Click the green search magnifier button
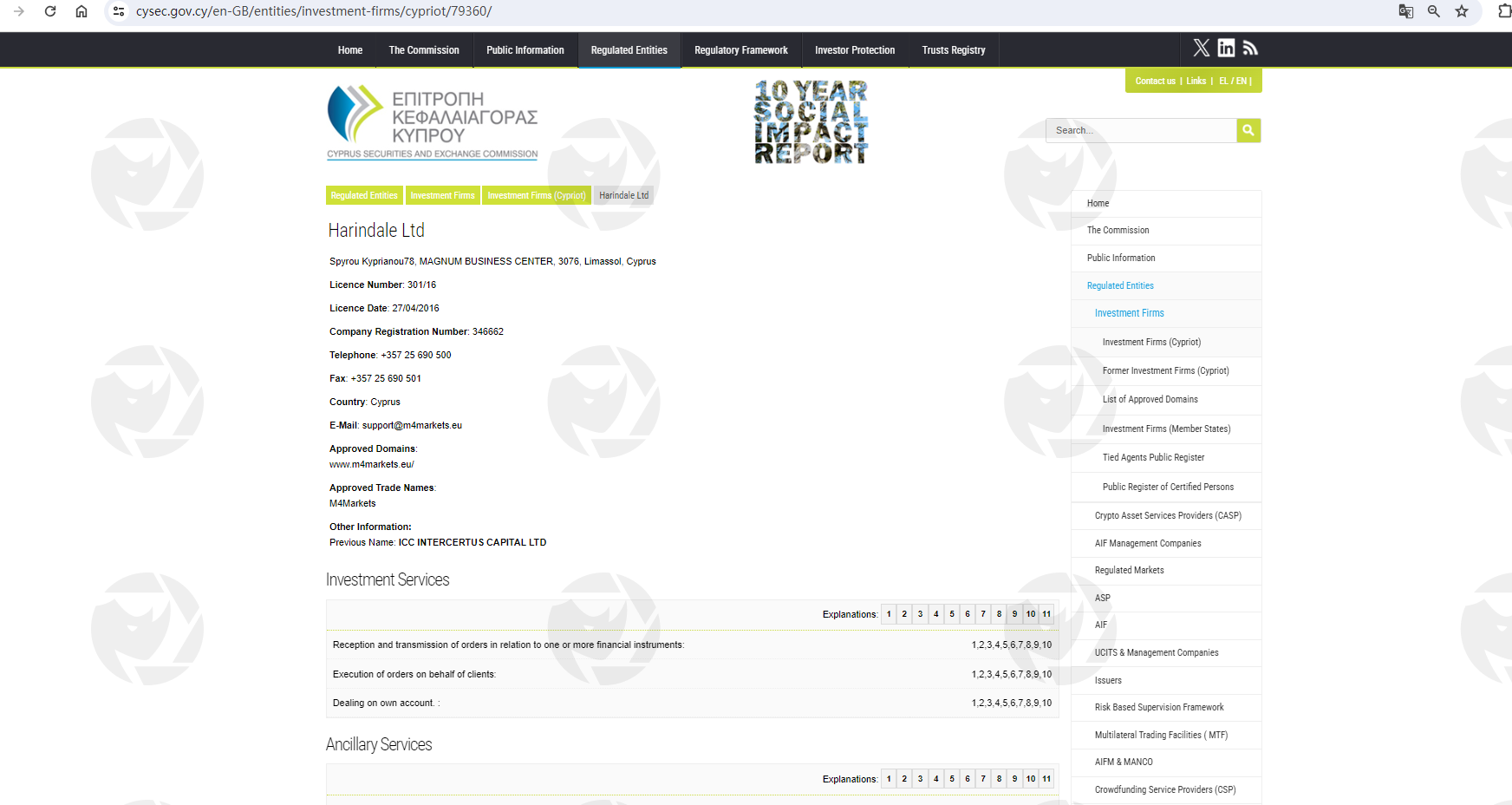Screen dimensions: 1512x805 (1248, 130)
